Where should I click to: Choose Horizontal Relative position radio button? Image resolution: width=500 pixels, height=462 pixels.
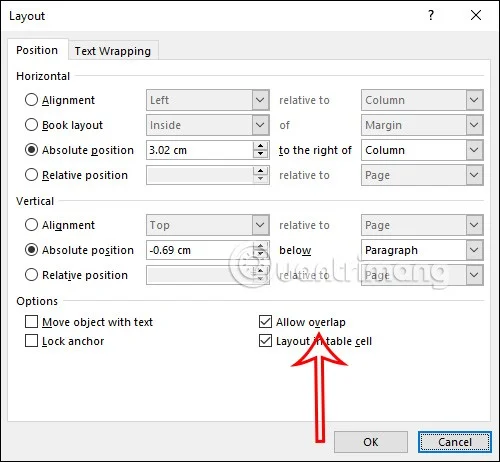tap(31, 175)
